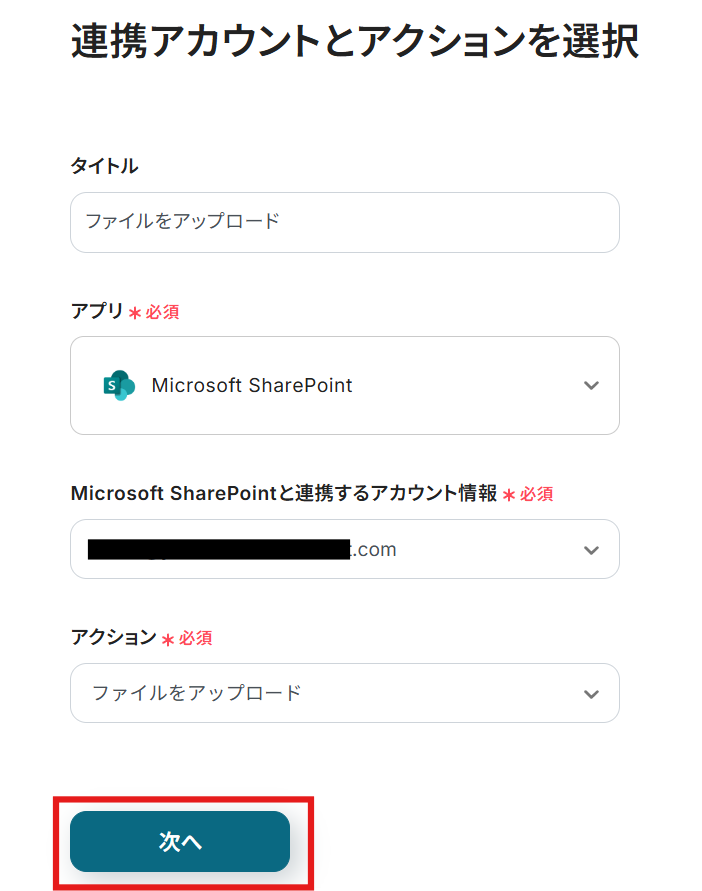Click the SharePoint連携アカウント情報 label text
Screen dimensions: 702x891
point(284,493)
